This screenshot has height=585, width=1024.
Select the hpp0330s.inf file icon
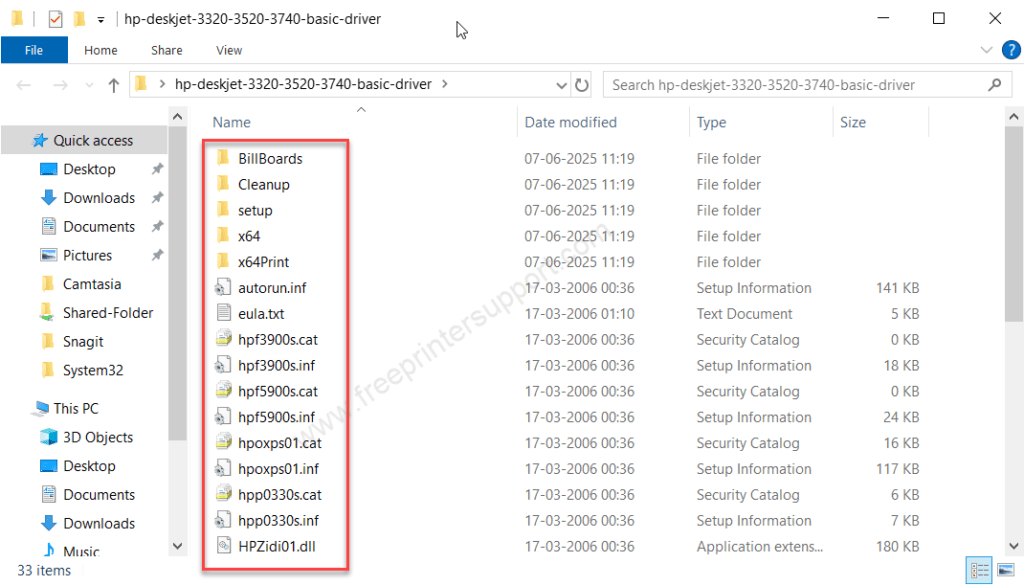tap(223, 520)
